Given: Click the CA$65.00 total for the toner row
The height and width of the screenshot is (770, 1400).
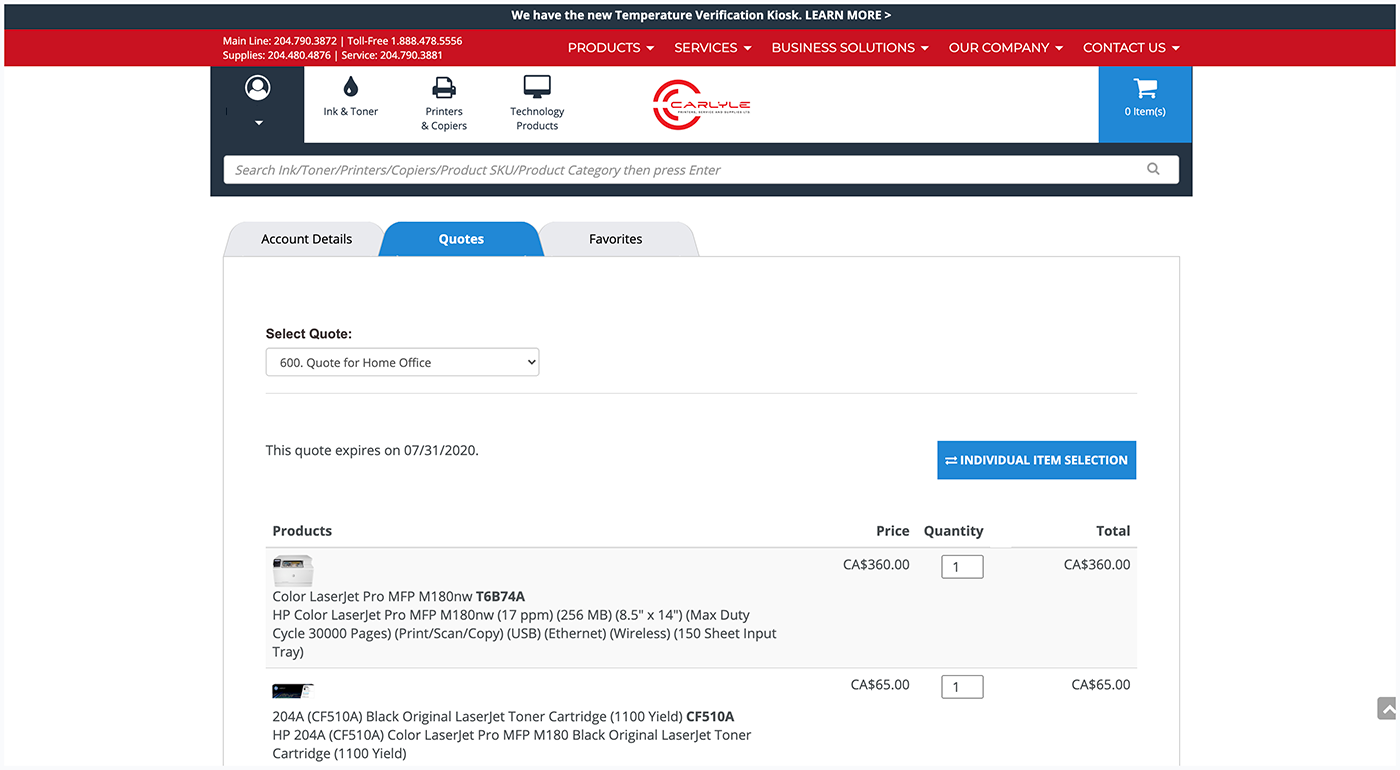Looking at the screenshot, I should (x=1101, y=685).
